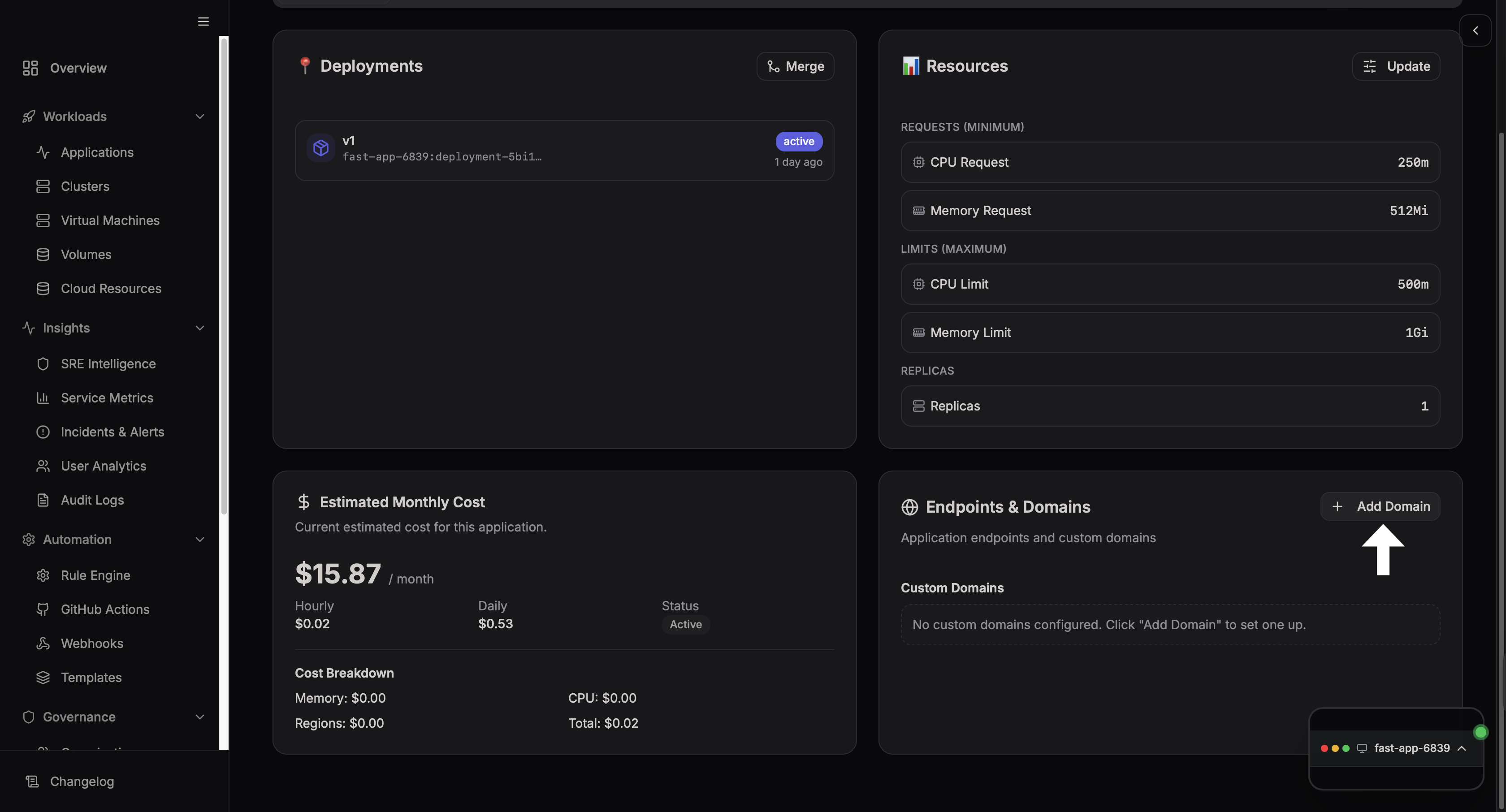1506x812 pixels.
Task: Open the hamburger navigation menu
Action: tap(203, 22)
